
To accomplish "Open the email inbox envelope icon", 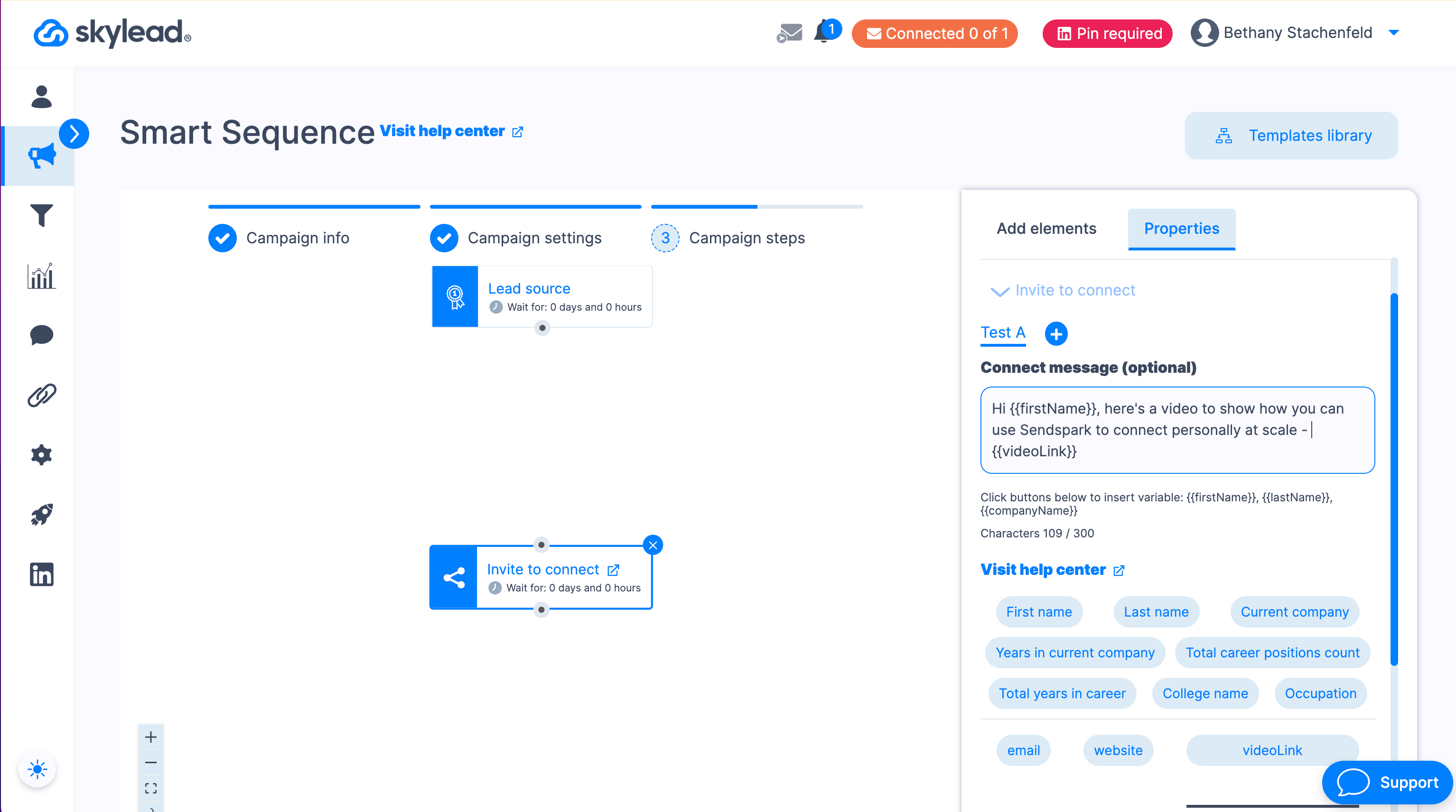I will coord(789,33).
